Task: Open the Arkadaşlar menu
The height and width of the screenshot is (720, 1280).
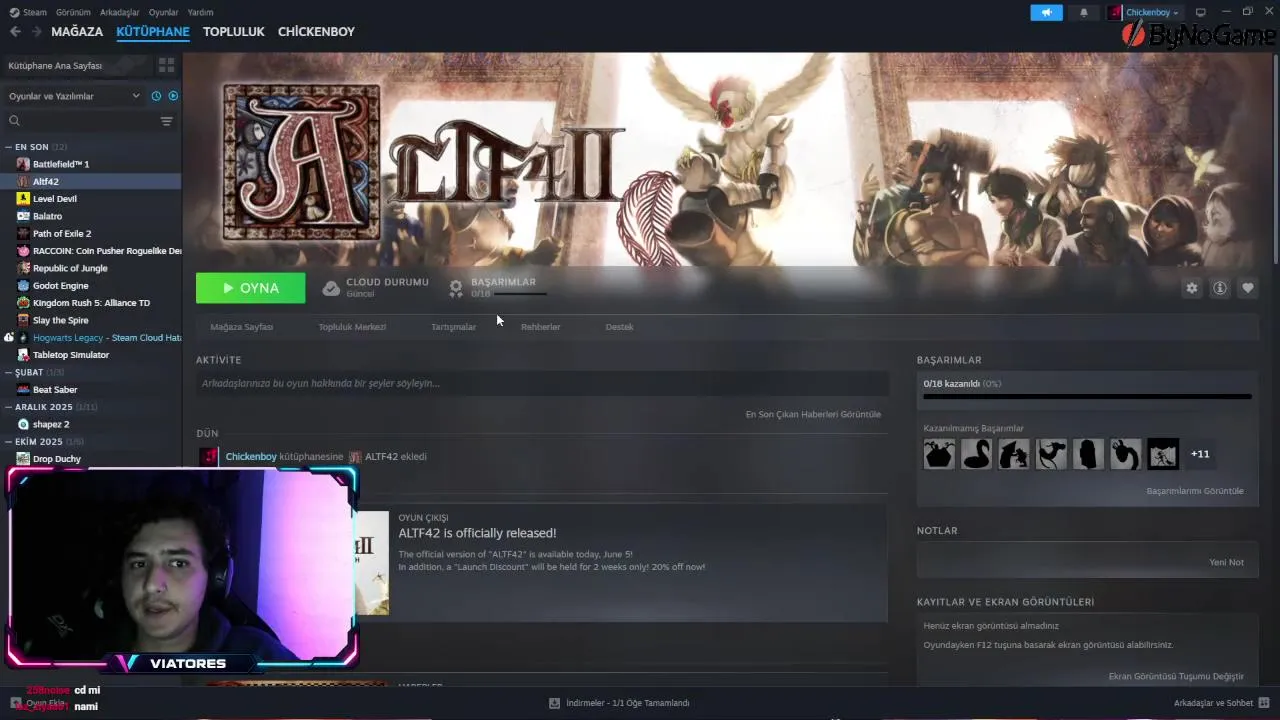Action: click(120, 12)
